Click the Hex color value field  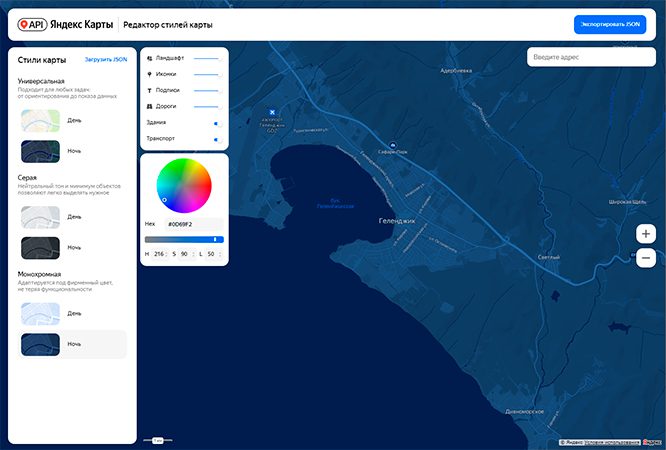click(194, 224)
